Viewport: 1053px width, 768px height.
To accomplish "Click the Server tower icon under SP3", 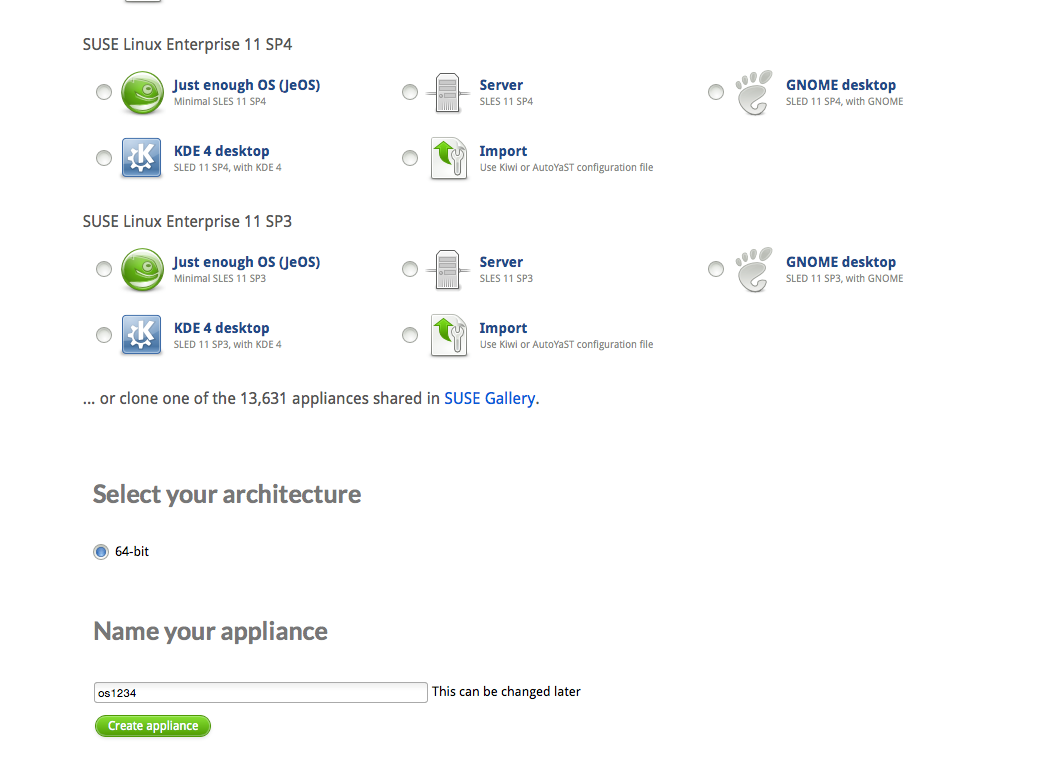I will click(448, 270).
